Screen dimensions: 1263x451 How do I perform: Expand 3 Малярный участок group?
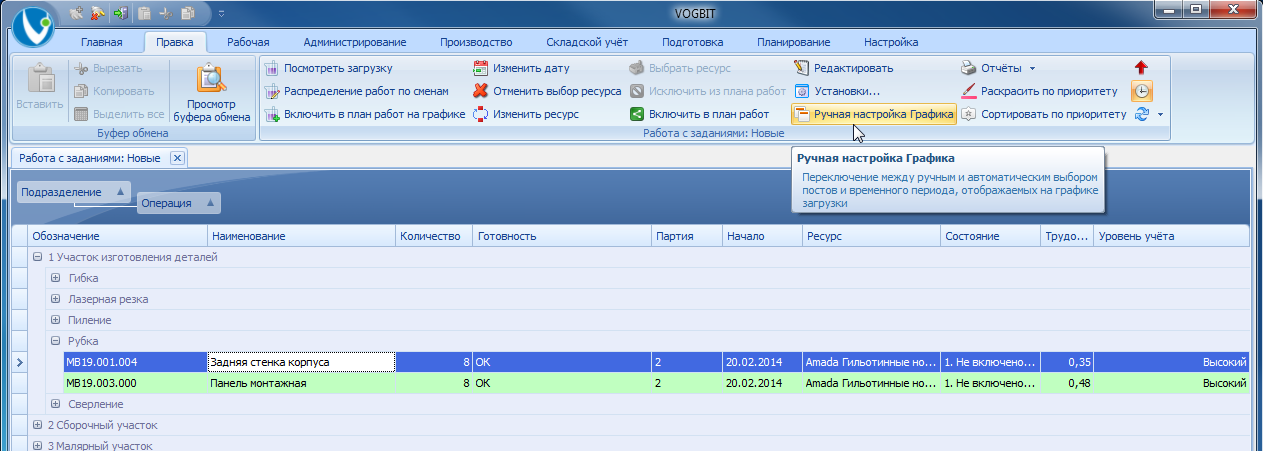pos(37,445)
